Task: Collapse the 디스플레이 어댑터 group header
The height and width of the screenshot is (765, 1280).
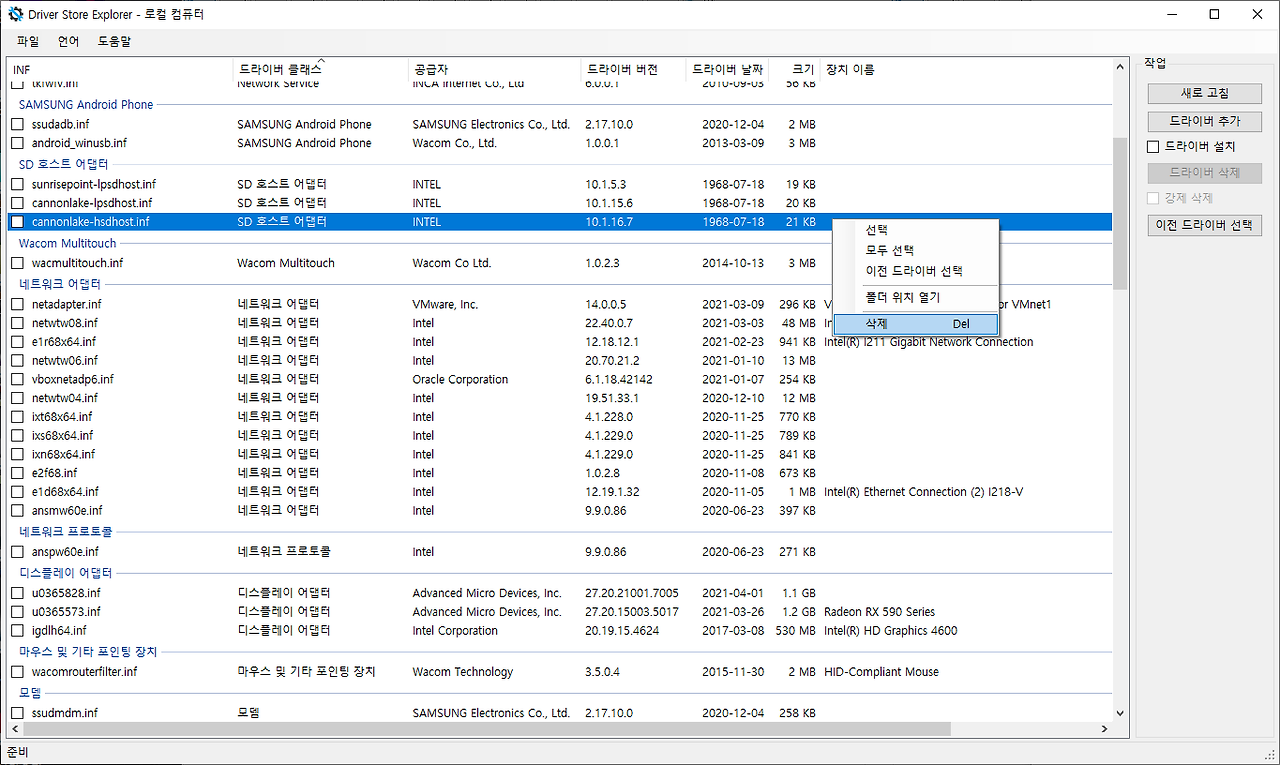Action: point(65,573)
